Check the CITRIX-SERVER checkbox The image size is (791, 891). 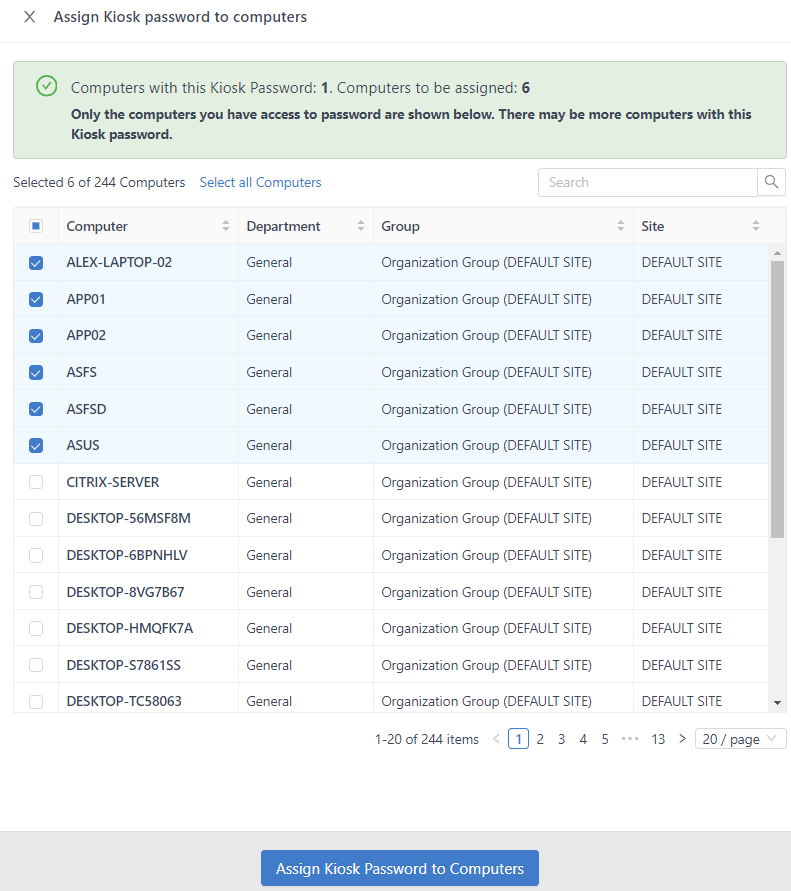coord(36,482)
